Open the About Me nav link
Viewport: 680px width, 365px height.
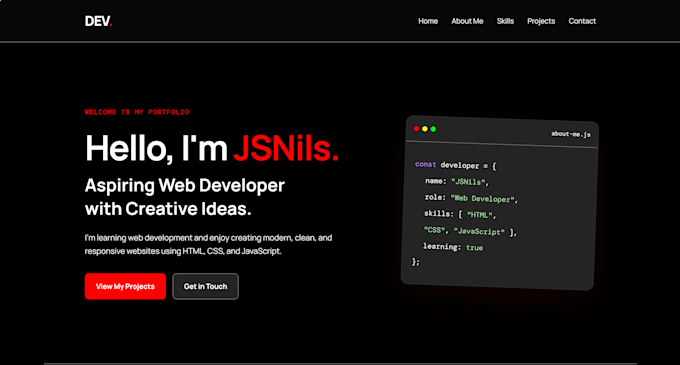coord(467,21)
